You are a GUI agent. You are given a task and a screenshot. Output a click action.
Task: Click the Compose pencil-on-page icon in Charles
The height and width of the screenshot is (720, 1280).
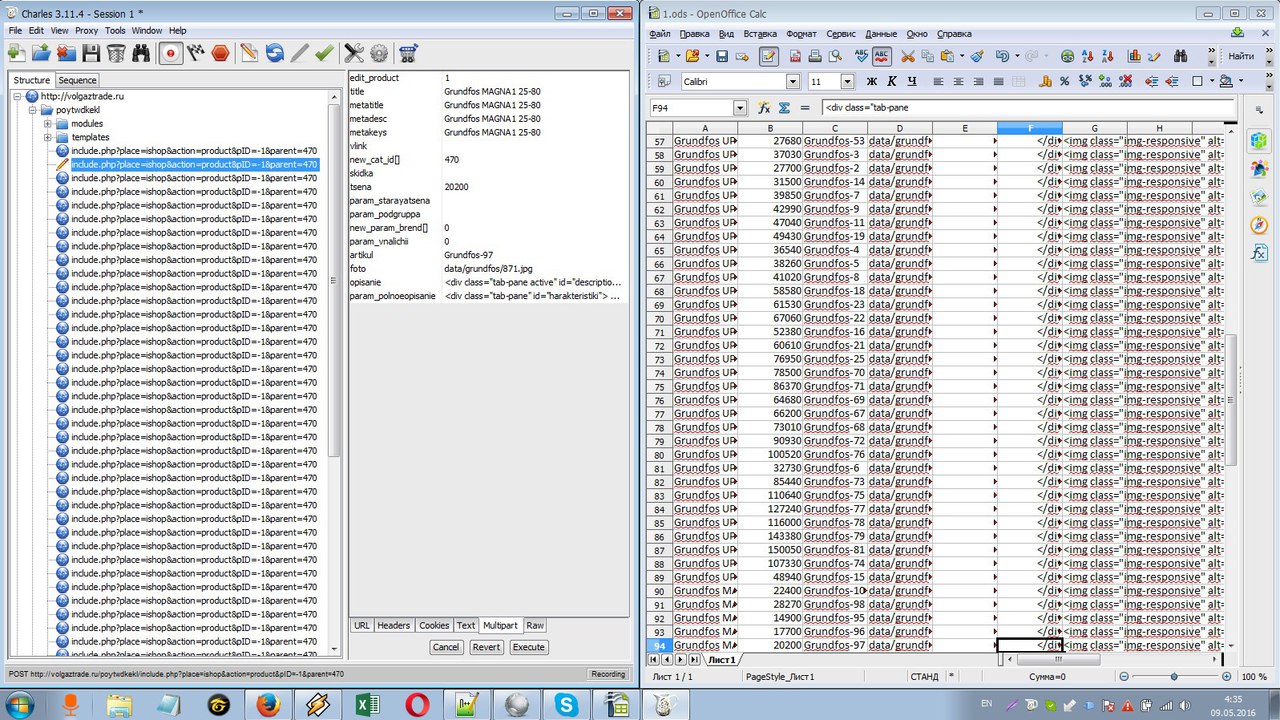coord(249,53)
